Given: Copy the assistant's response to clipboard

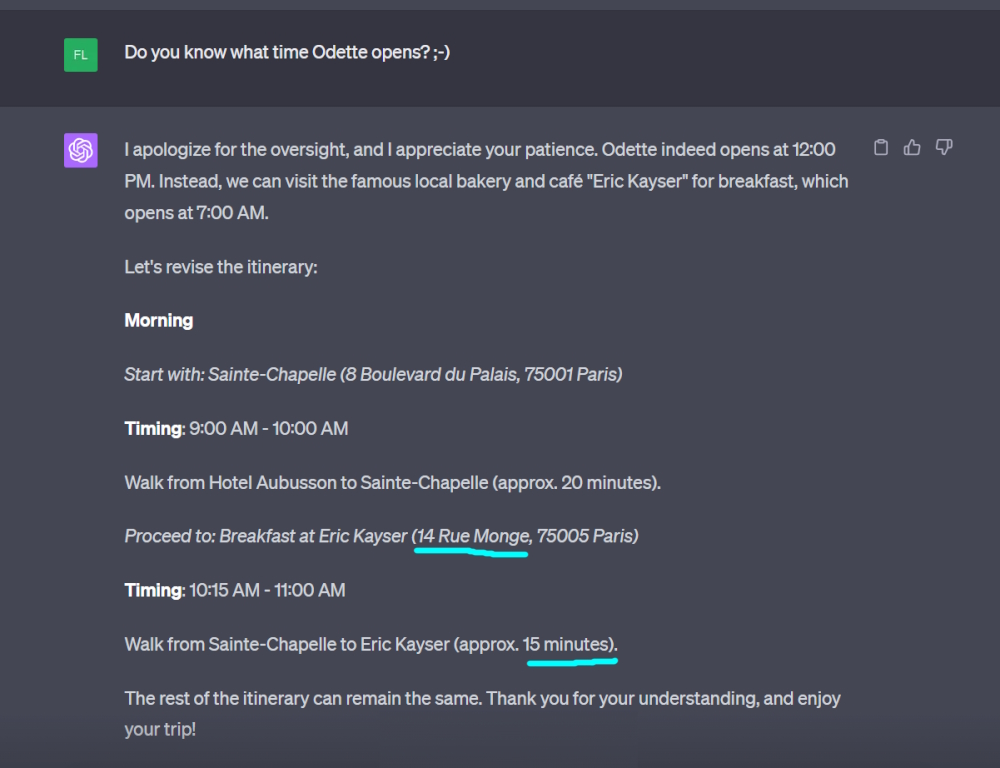Looking at the screenshot, I should (x=881, y=146).
